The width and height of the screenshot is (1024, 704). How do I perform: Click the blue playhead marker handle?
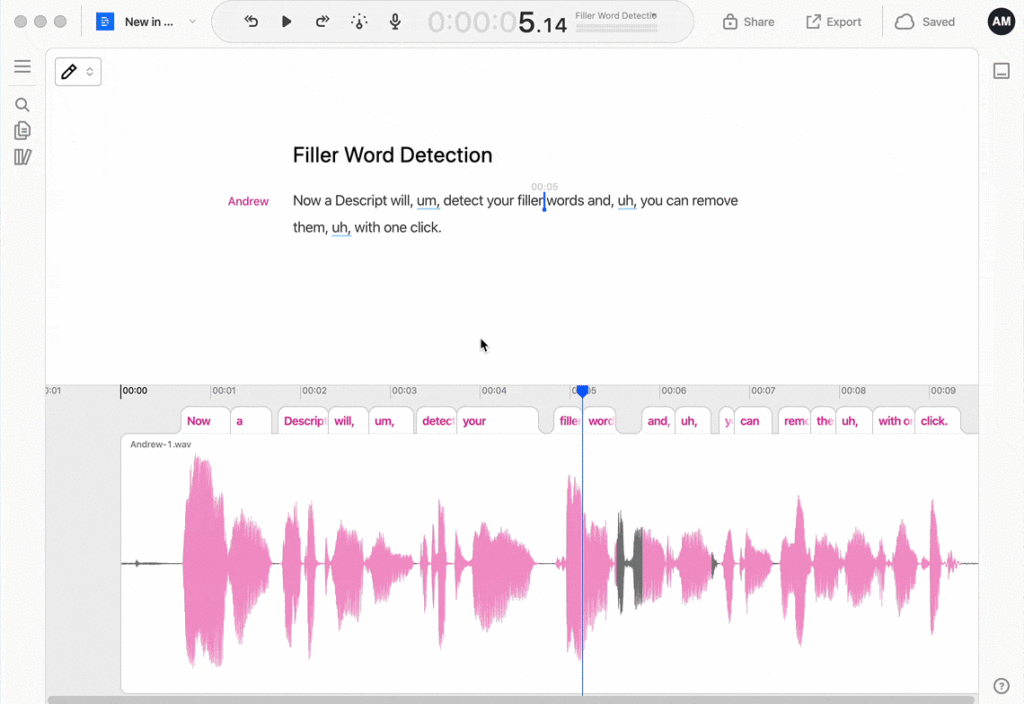pyautogui.click(x=583, y=391)
